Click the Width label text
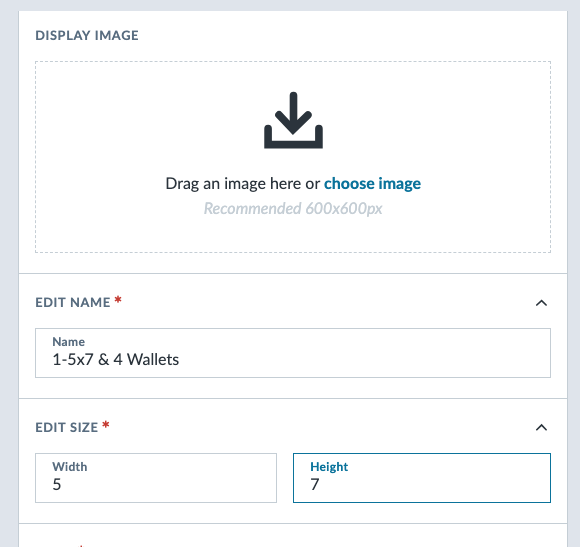The width and height of the screenshot is (580, 547). [70, 467]
